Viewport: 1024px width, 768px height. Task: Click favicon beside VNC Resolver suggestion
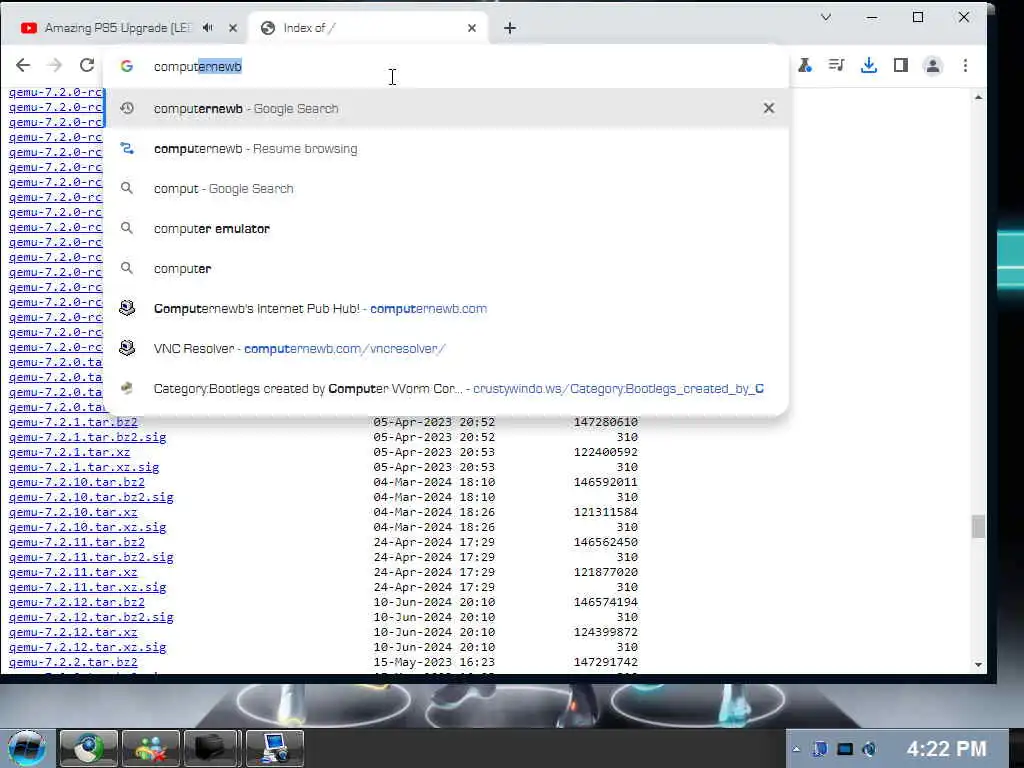point(127,348)
